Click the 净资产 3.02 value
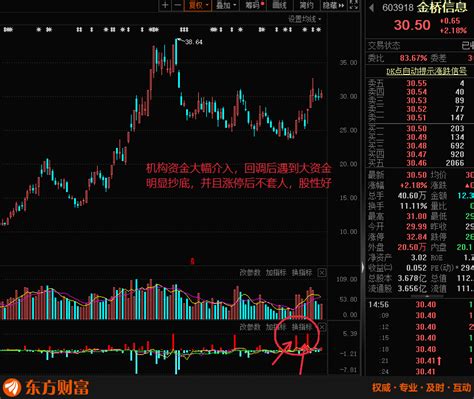This screenshot has height=399, width=474. pos(419,258)
